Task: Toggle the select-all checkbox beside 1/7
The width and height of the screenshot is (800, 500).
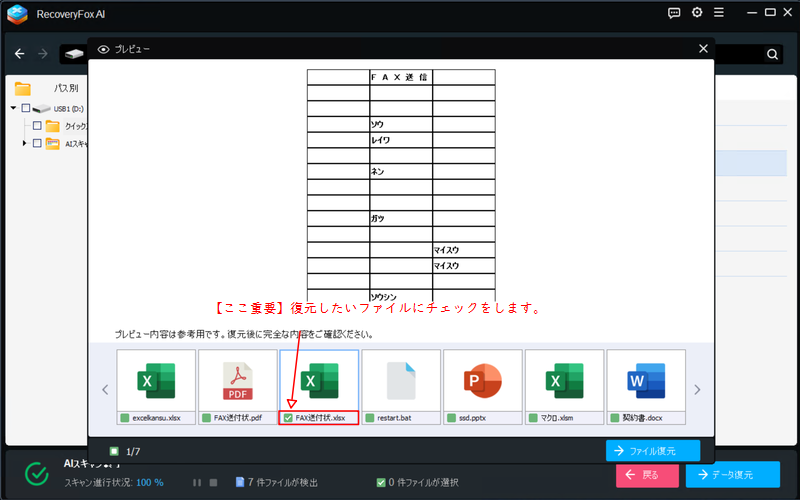Action: pos(114,451)
